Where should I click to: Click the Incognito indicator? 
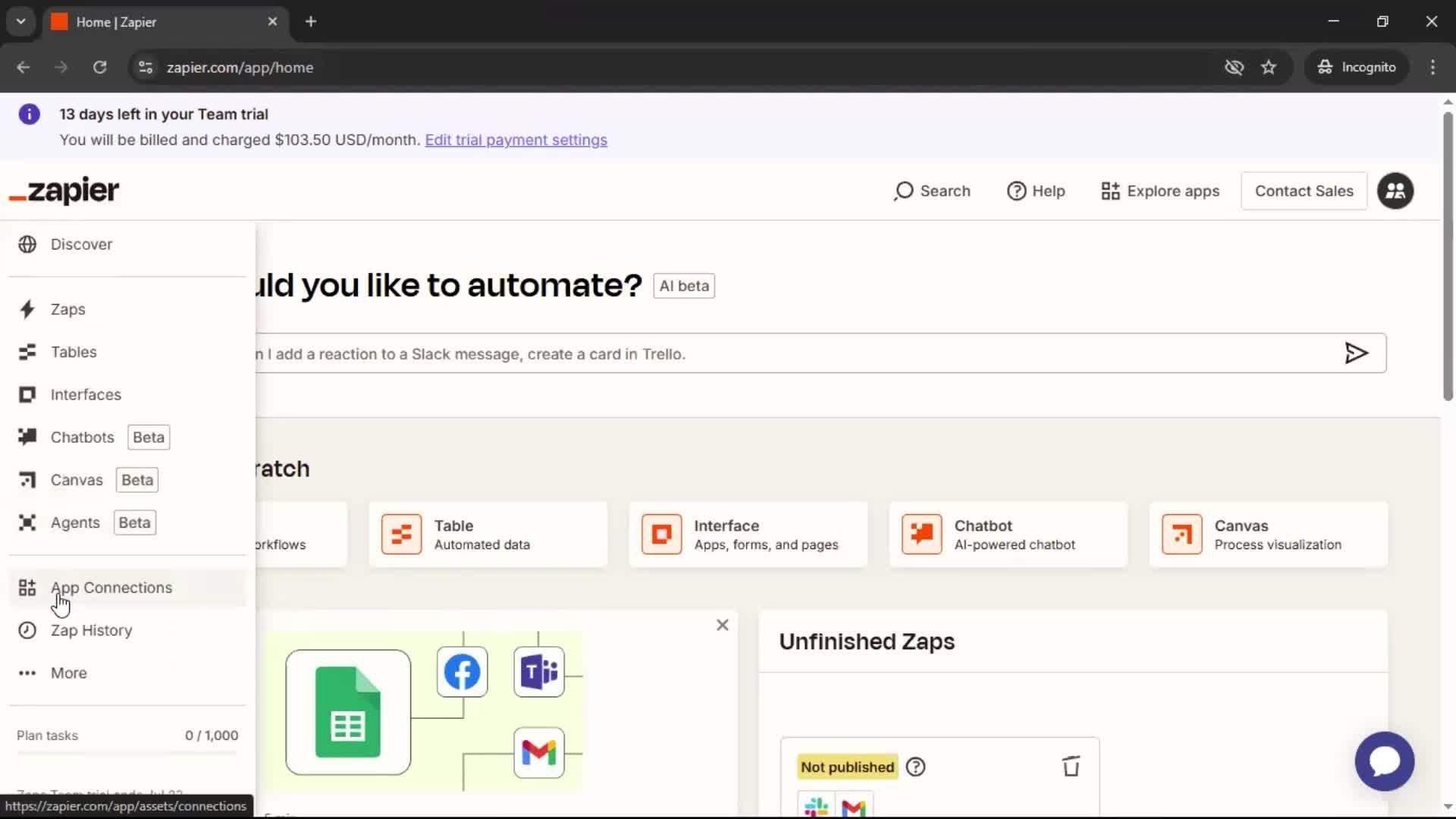click(x=1357, y=67)
